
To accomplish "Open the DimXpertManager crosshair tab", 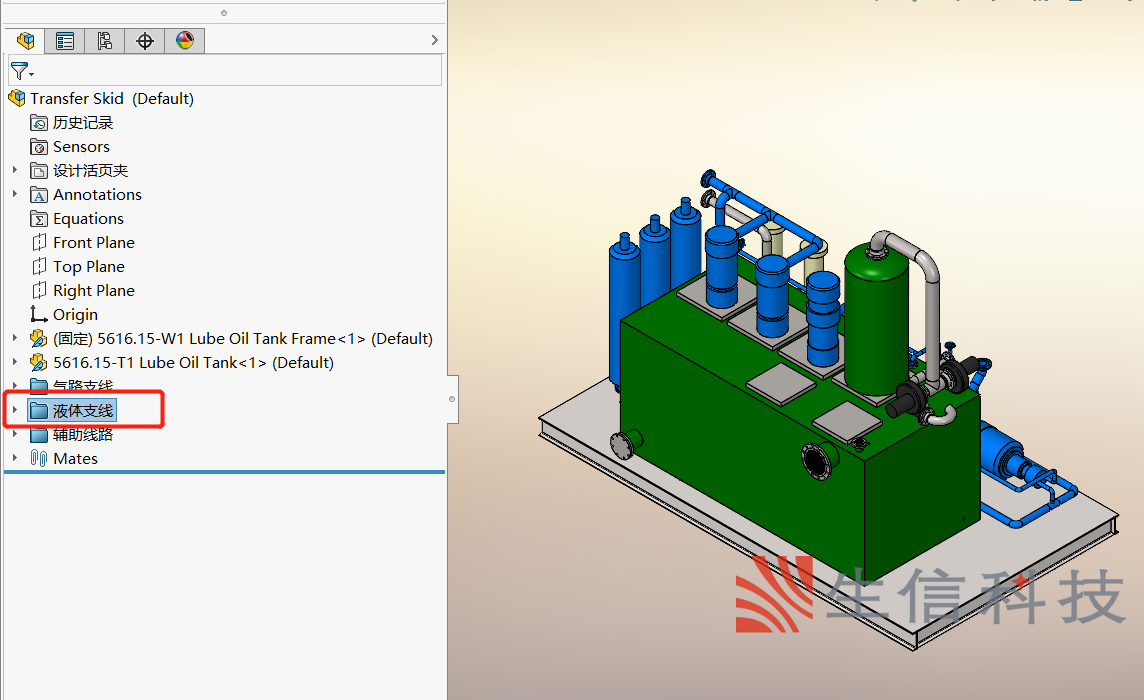I will pyautogui.click(x=144, y=41).
